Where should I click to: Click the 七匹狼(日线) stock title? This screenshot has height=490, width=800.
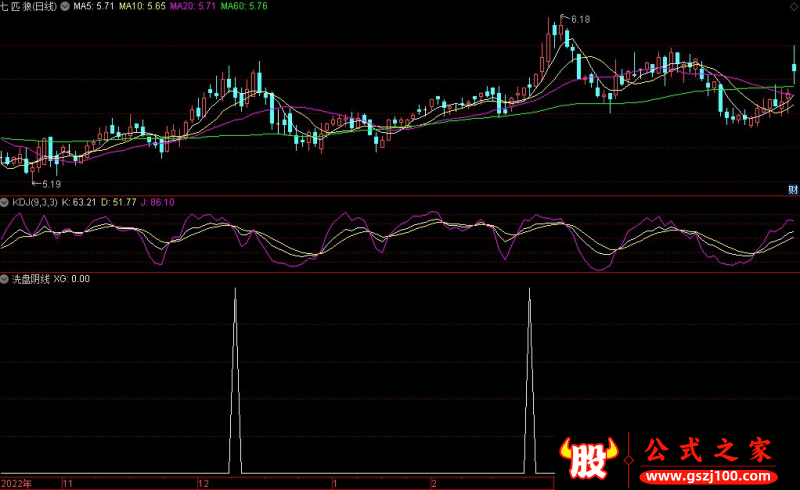tap(30, 7)
